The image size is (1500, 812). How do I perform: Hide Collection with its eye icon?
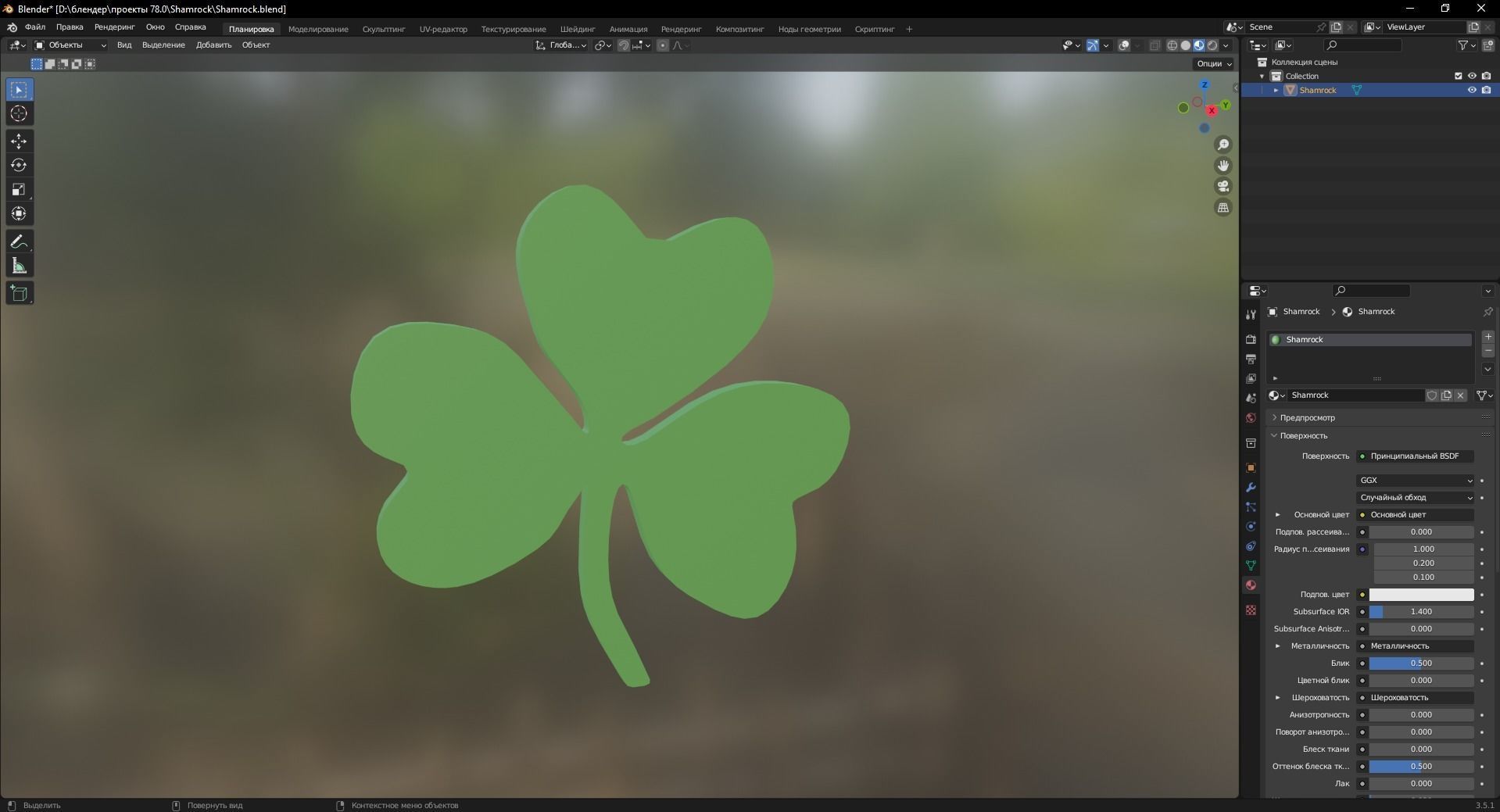pos(1472,76)
